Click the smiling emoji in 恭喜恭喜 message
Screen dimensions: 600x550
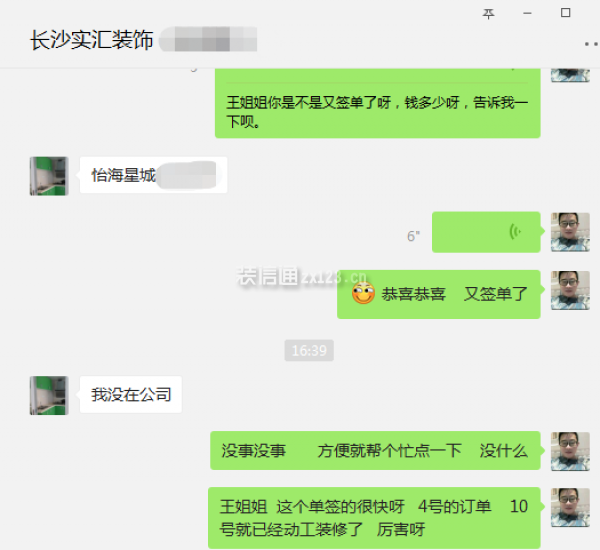pyautogui.click(x=363, y=294)
